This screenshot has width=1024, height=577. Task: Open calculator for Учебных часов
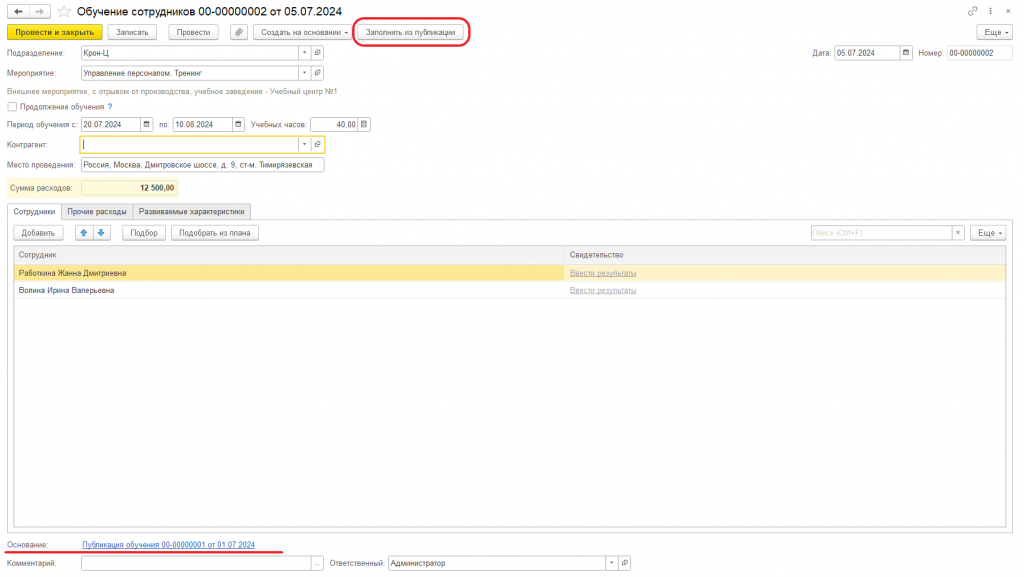[364, 124]
